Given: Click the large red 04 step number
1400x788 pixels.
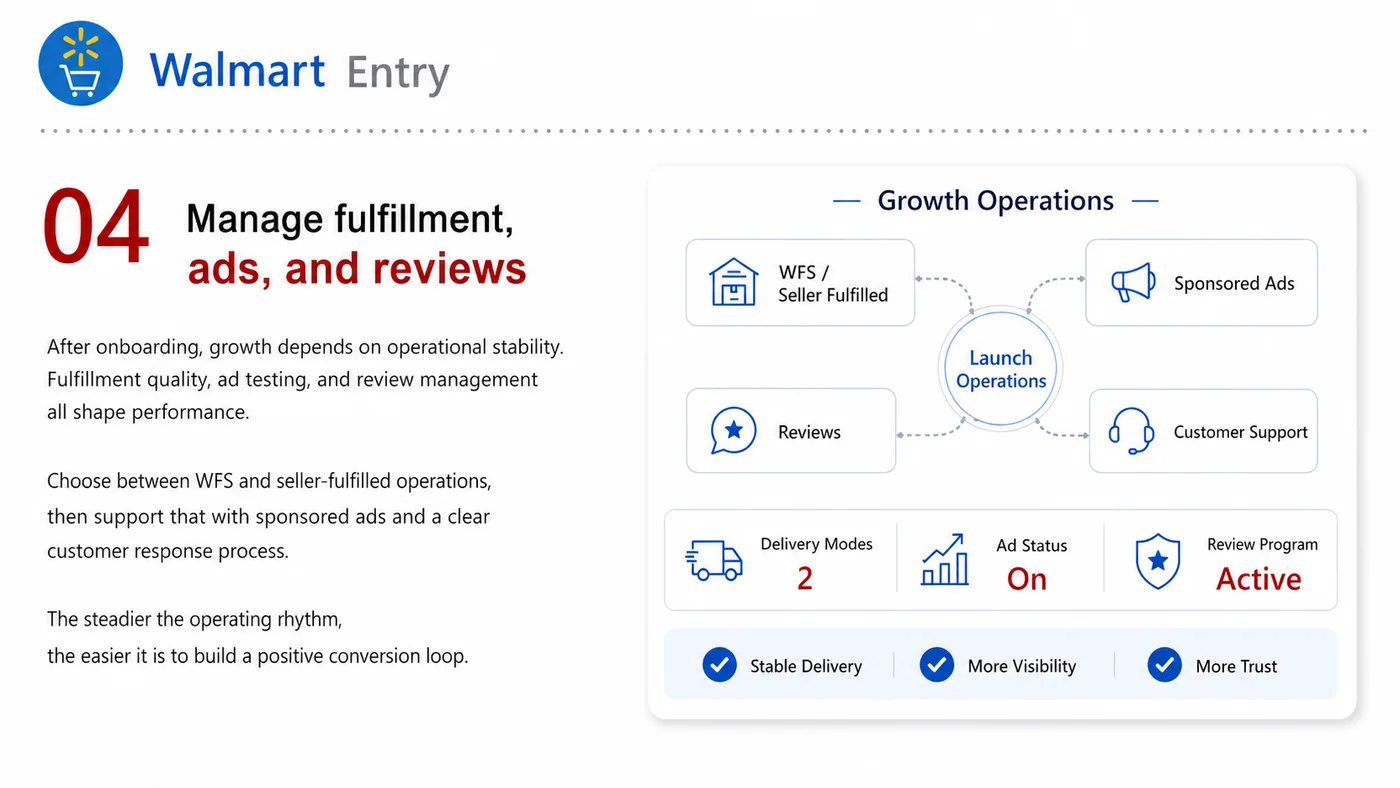Looking at the screenshot, I should [96, 229].
